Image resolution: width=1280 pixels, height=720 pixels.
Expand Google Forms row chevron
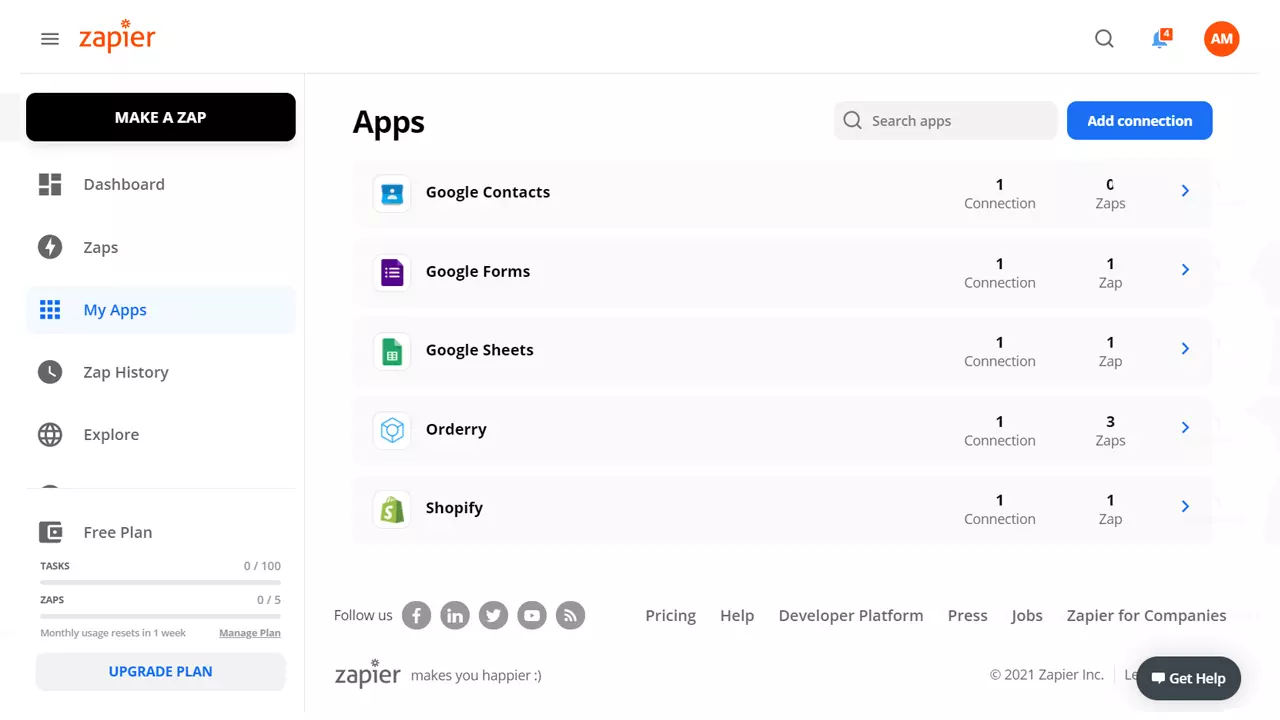point(1185,270)
